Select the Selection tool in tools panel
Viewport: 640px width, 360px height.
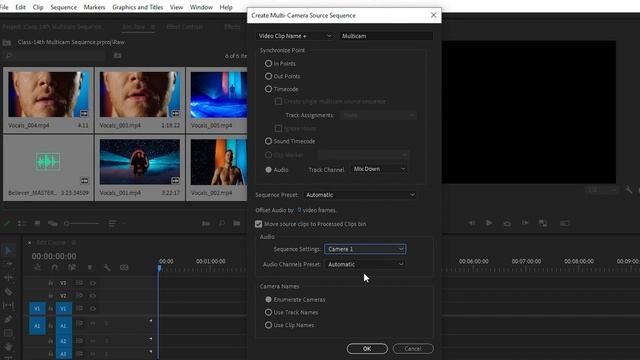click(x=8, y=250)
